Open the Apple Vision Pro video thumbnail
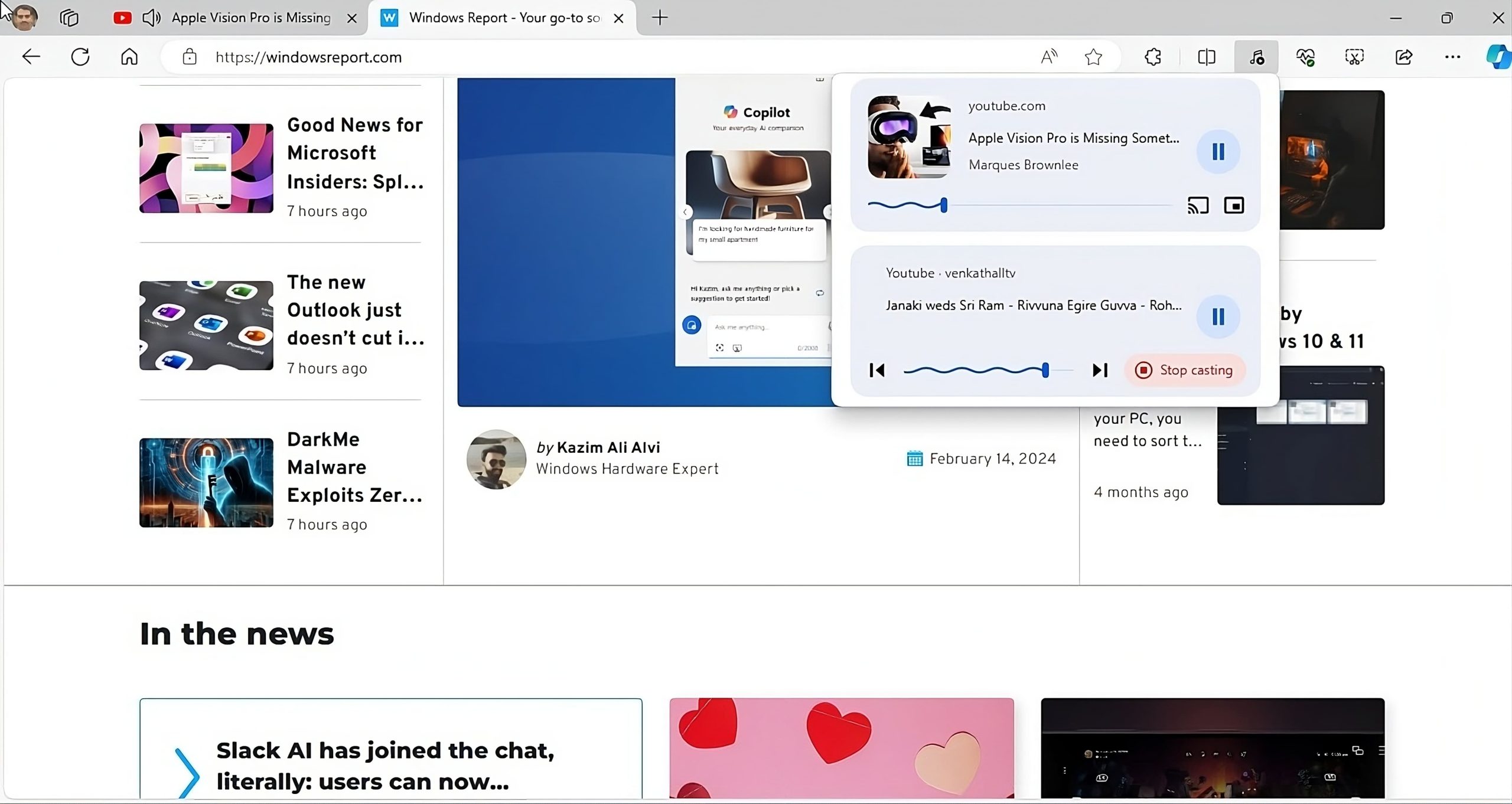This screenshot has height=804, width=1512. coord(909,137)
